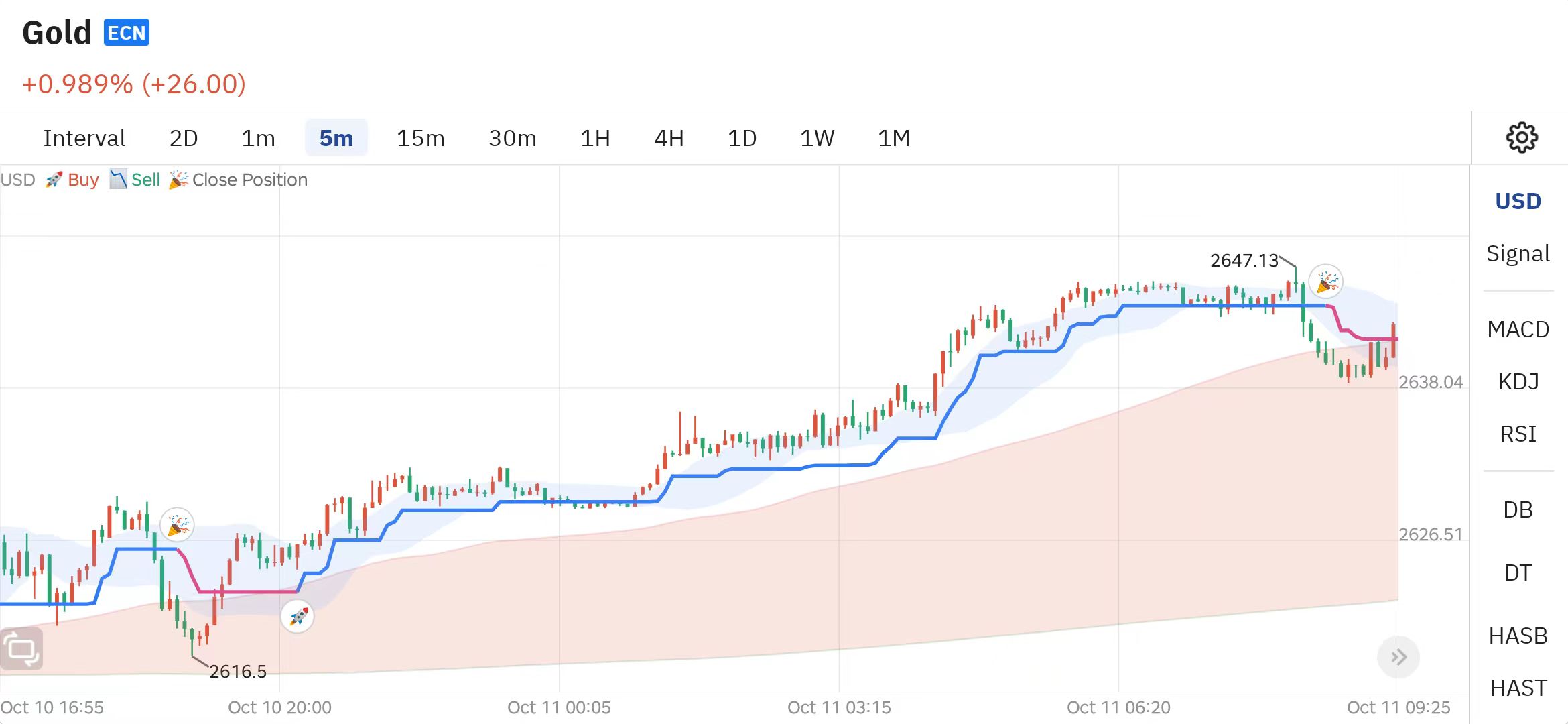Select the 15m interval tab
This screenshot has width=1568, height=724.
point(420,138)
